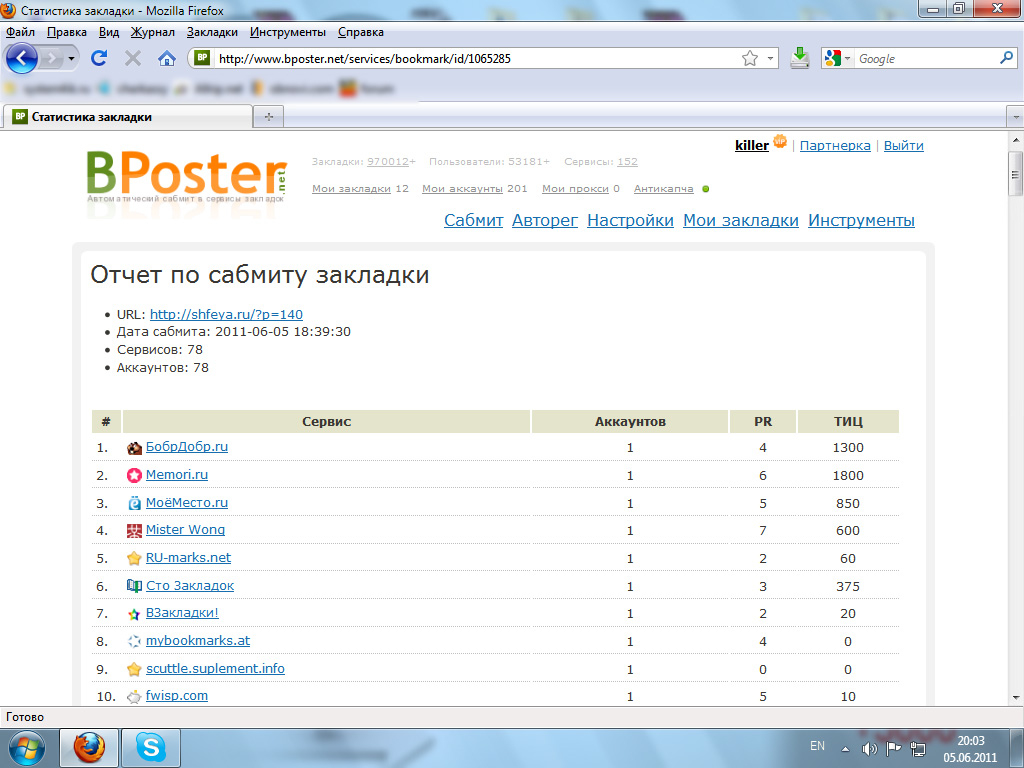The width and height of the screenshot is (1024, 768).
Task: Click the Сто Закладок book icon
Action: click(x=134, y=586)
